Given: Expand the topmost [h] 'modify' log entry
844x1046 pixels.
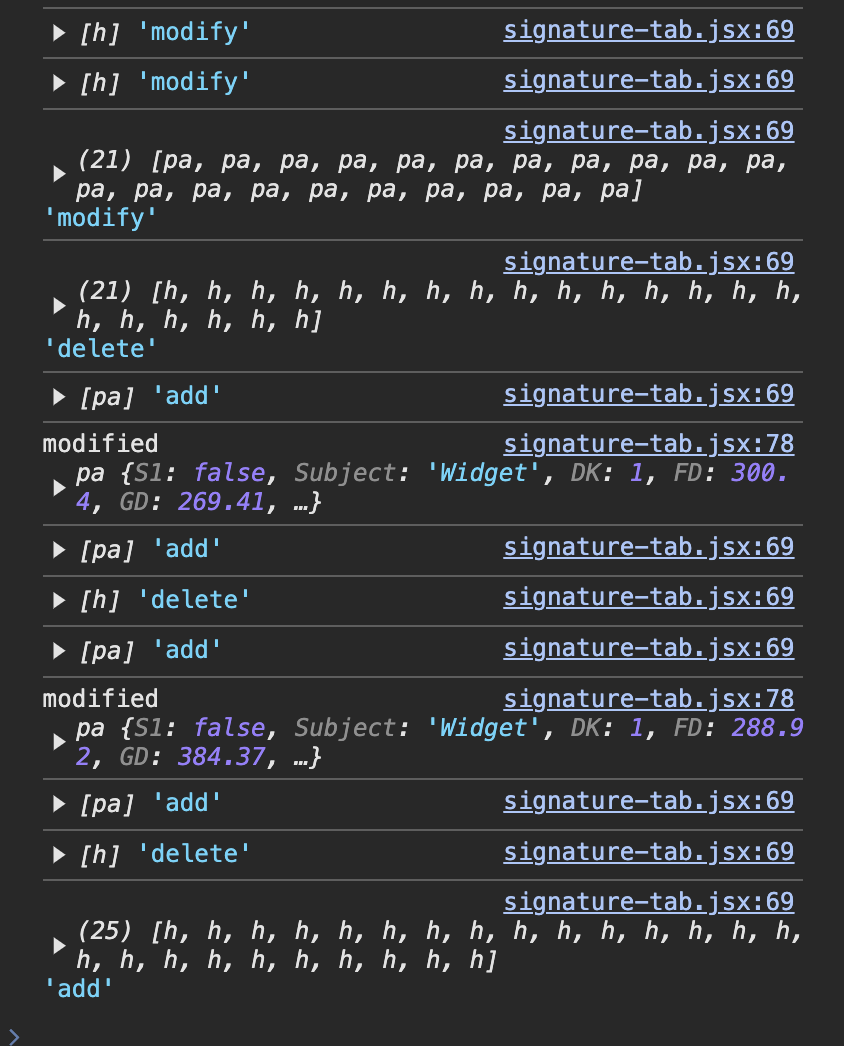Looking at the screenshot, I should click(59, 32).
